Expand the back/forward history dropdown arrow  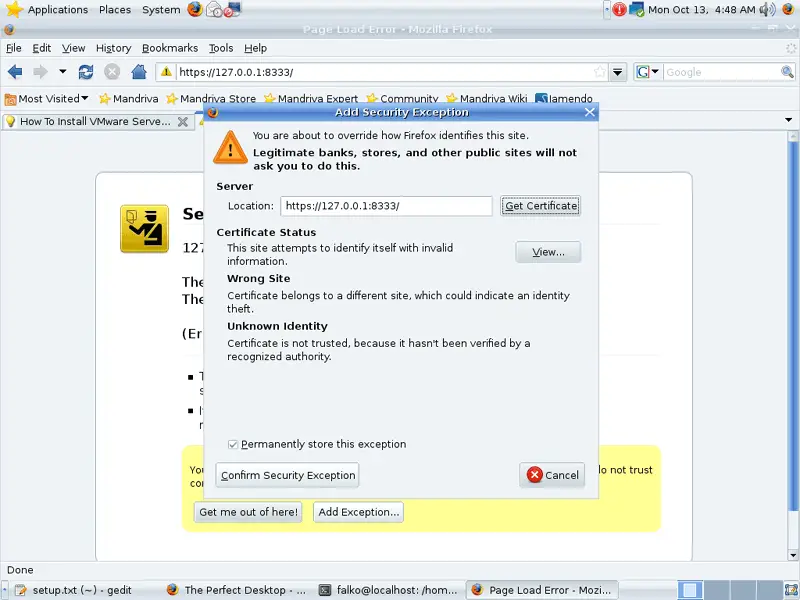[x=62, y=72]
